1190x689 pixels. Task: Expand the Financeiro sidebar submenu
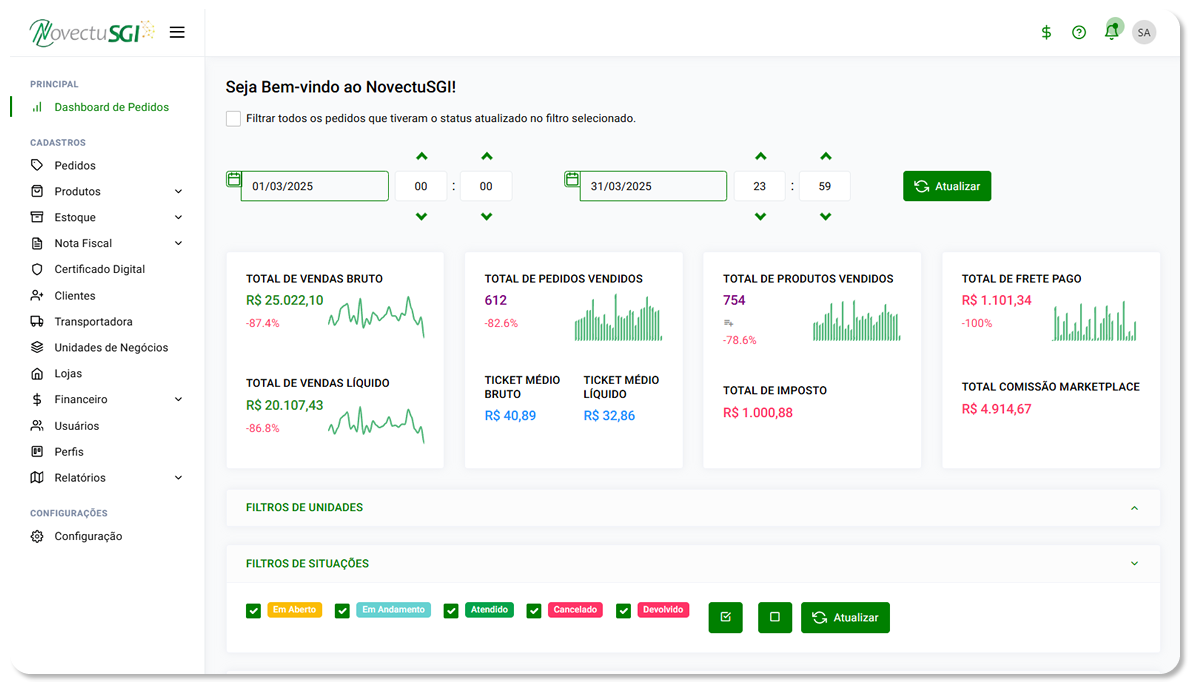(178, 400)
